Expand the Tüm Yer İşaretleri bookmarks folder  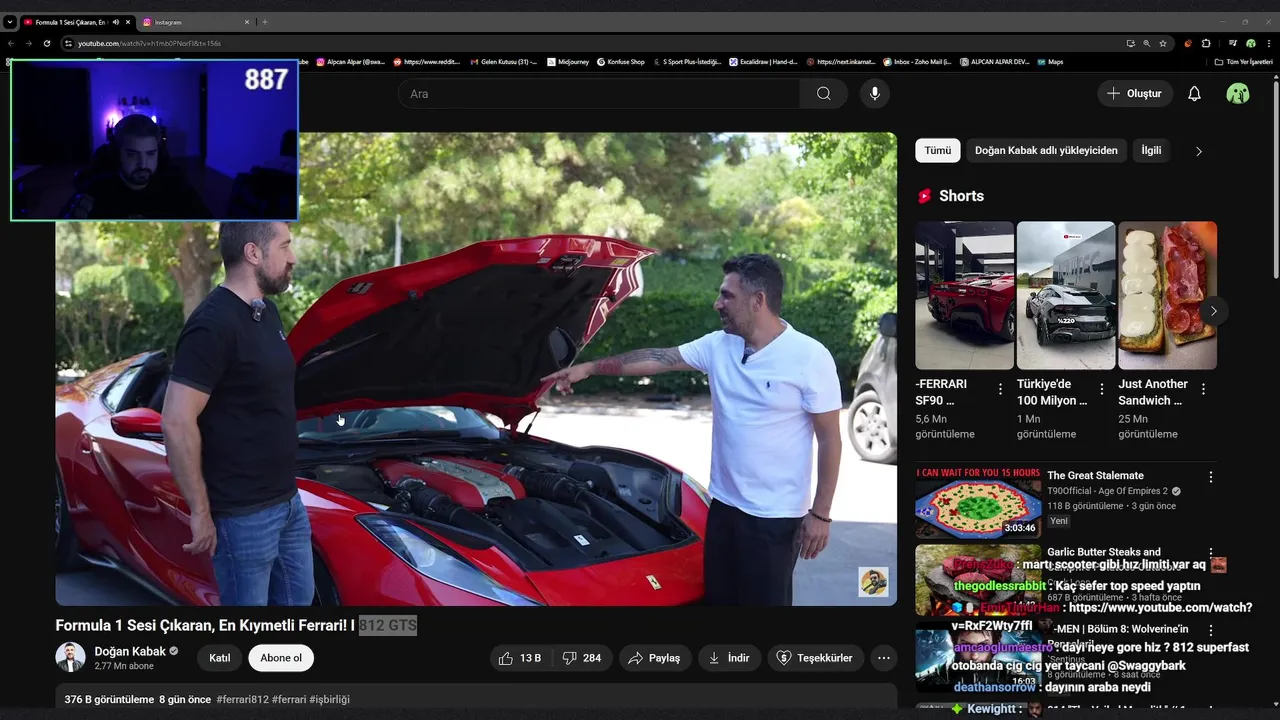click(1243, 62)
